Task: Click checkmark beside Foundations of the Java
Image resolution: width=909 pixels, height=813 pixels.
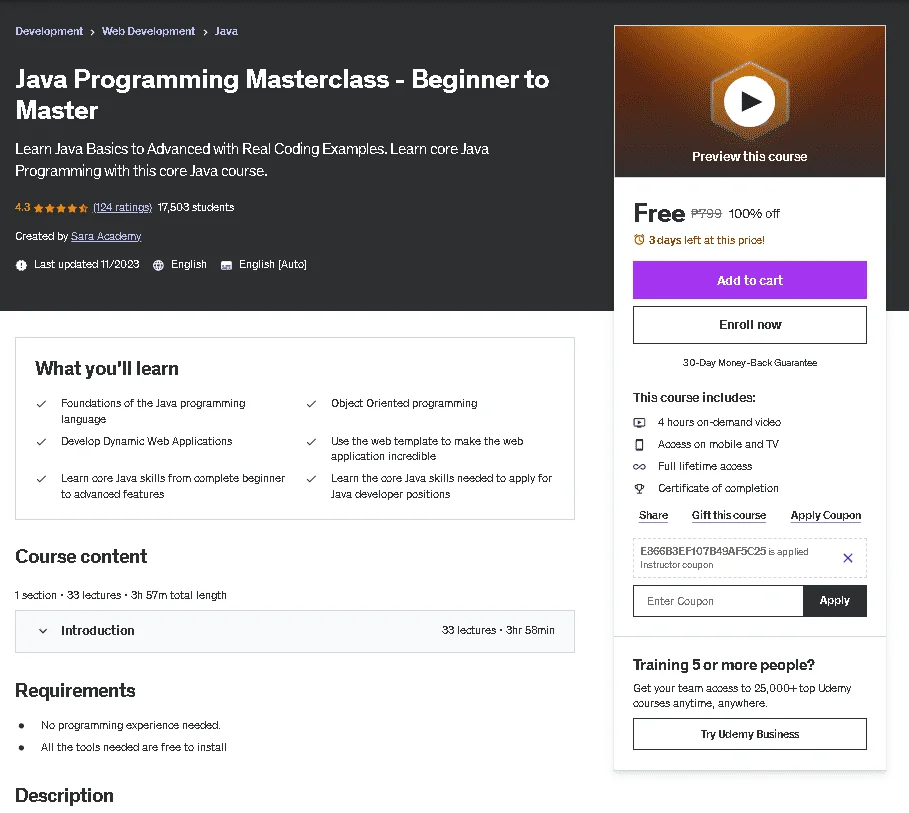Action: (x=41, y=404)
